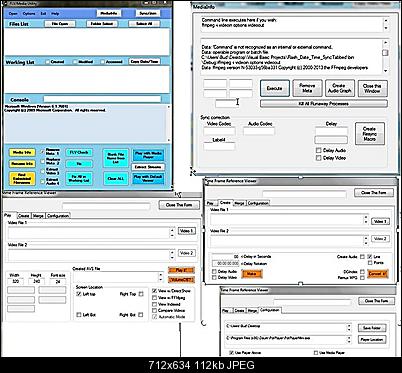Click the Execute button in MediaInfo window
This screenshot has width=402, height=373.
[275, 88]
